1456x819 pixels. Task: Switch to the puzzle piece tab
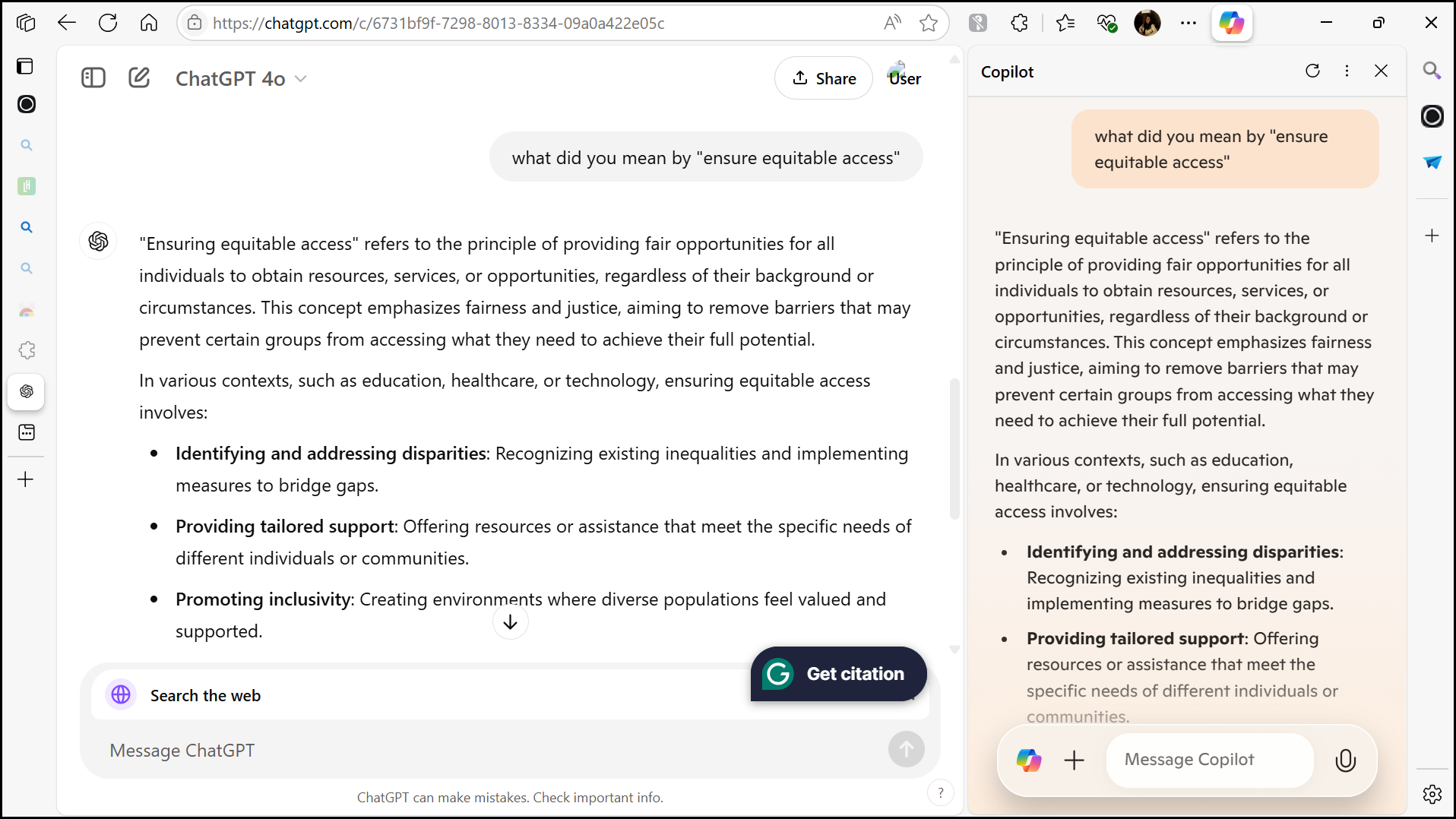pos(27,350)
